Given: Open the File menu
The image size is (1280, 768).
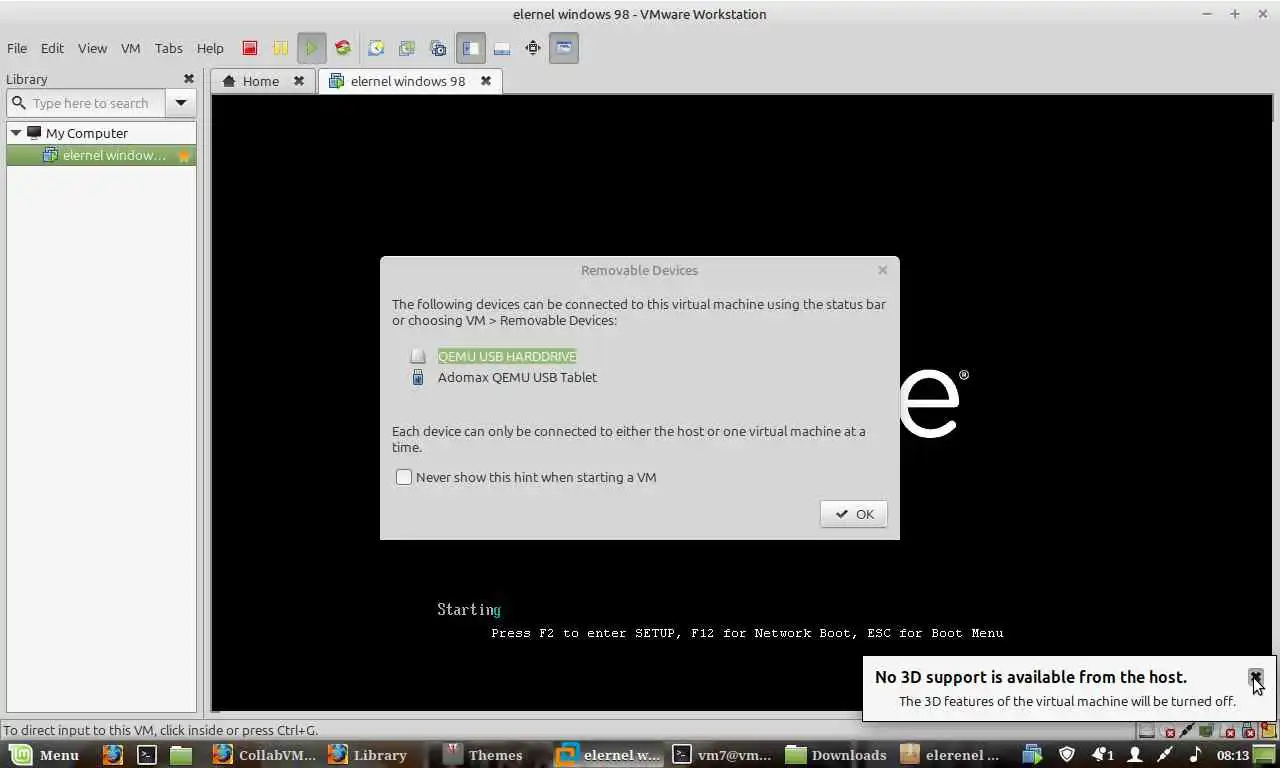Looking at the screenshot, I should coord(17,48).
